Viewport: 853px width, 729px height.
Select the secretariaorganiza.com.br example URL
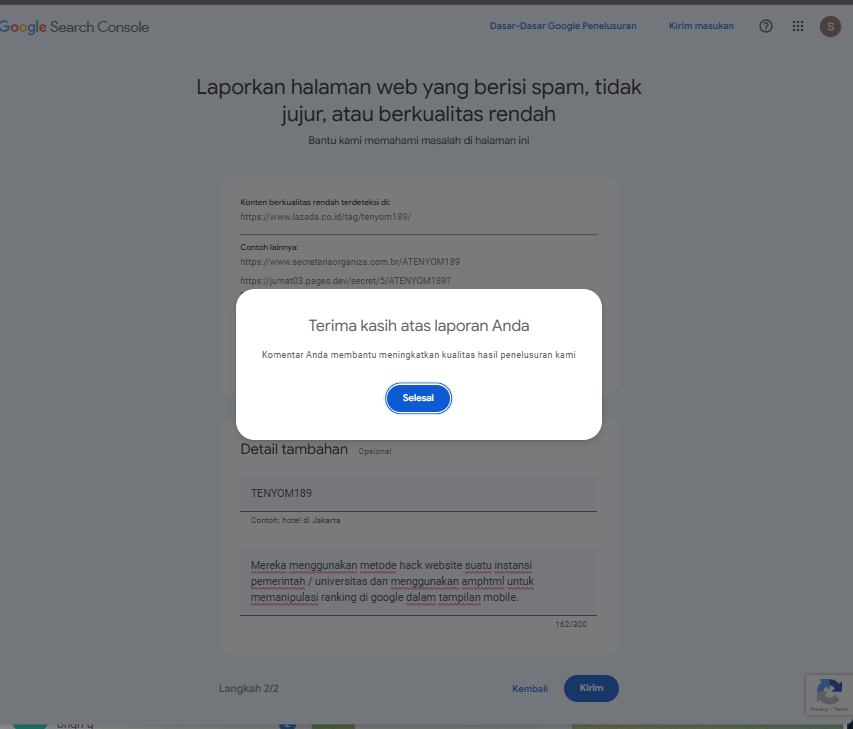click(x=350, y=262)
